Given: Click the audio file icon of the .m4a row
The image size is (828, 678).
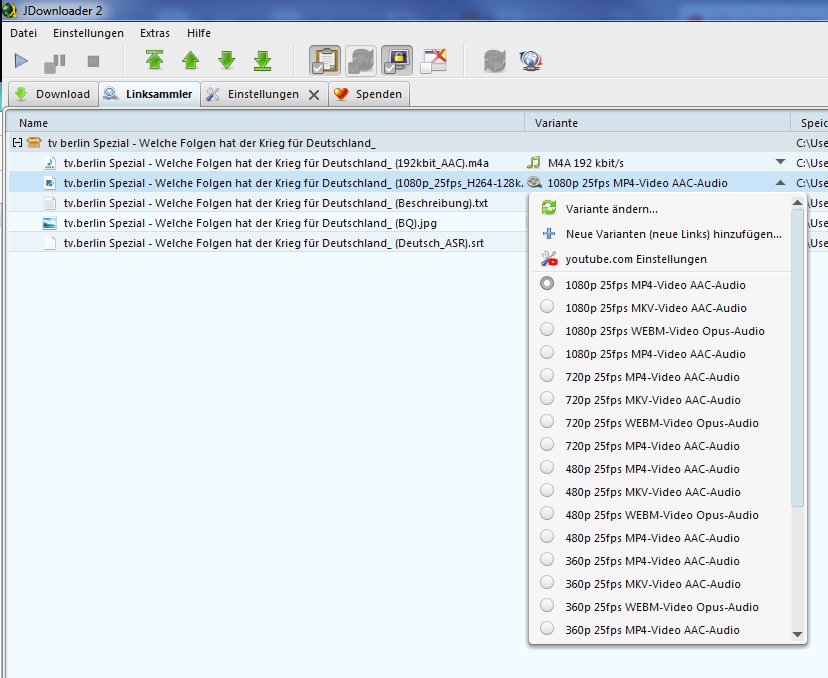Looking at the screenshot, I should tap(50, 163).
